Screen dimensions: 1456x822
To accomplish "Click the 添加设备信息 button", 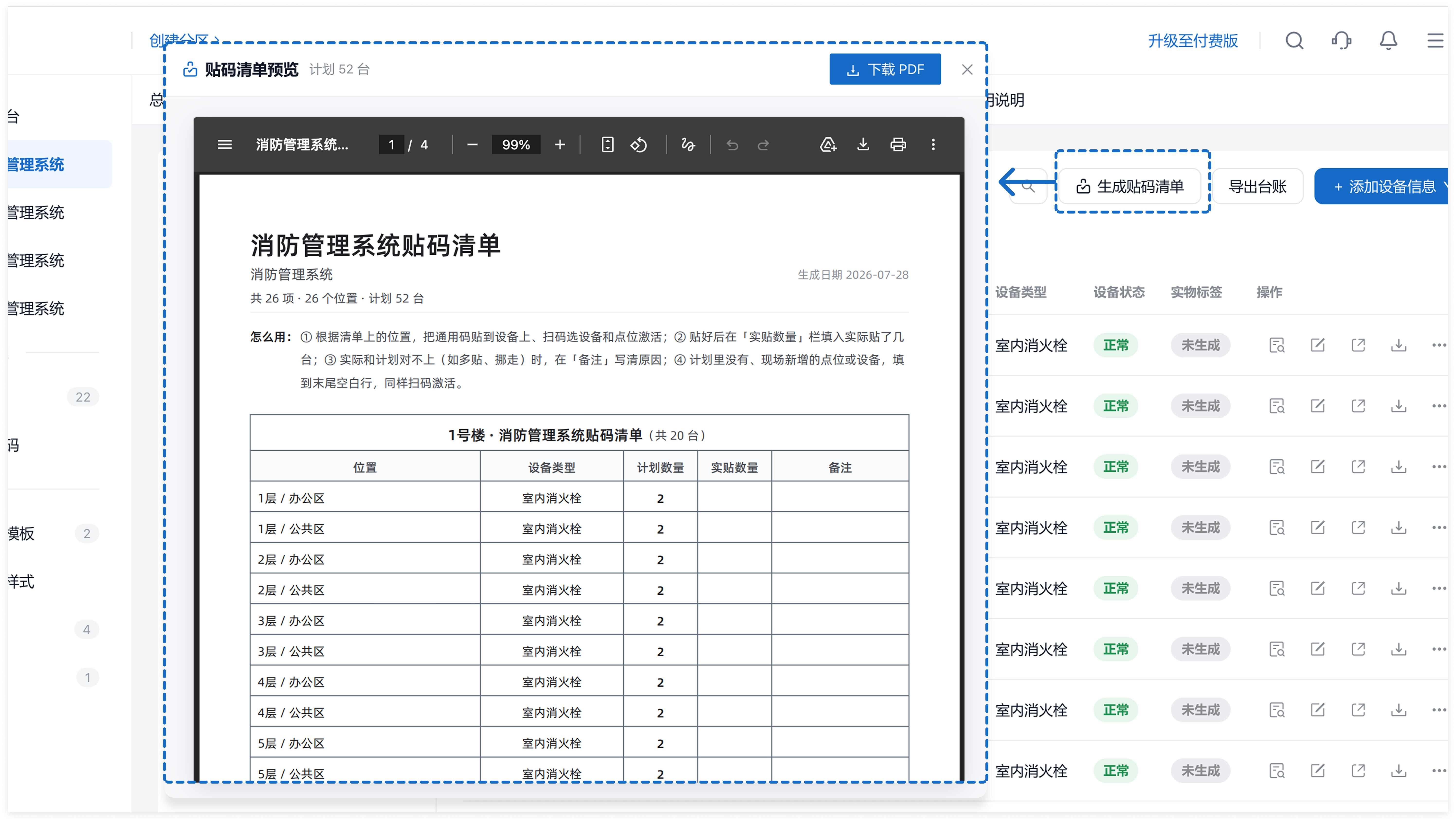I will click(x=1381, y=187).
